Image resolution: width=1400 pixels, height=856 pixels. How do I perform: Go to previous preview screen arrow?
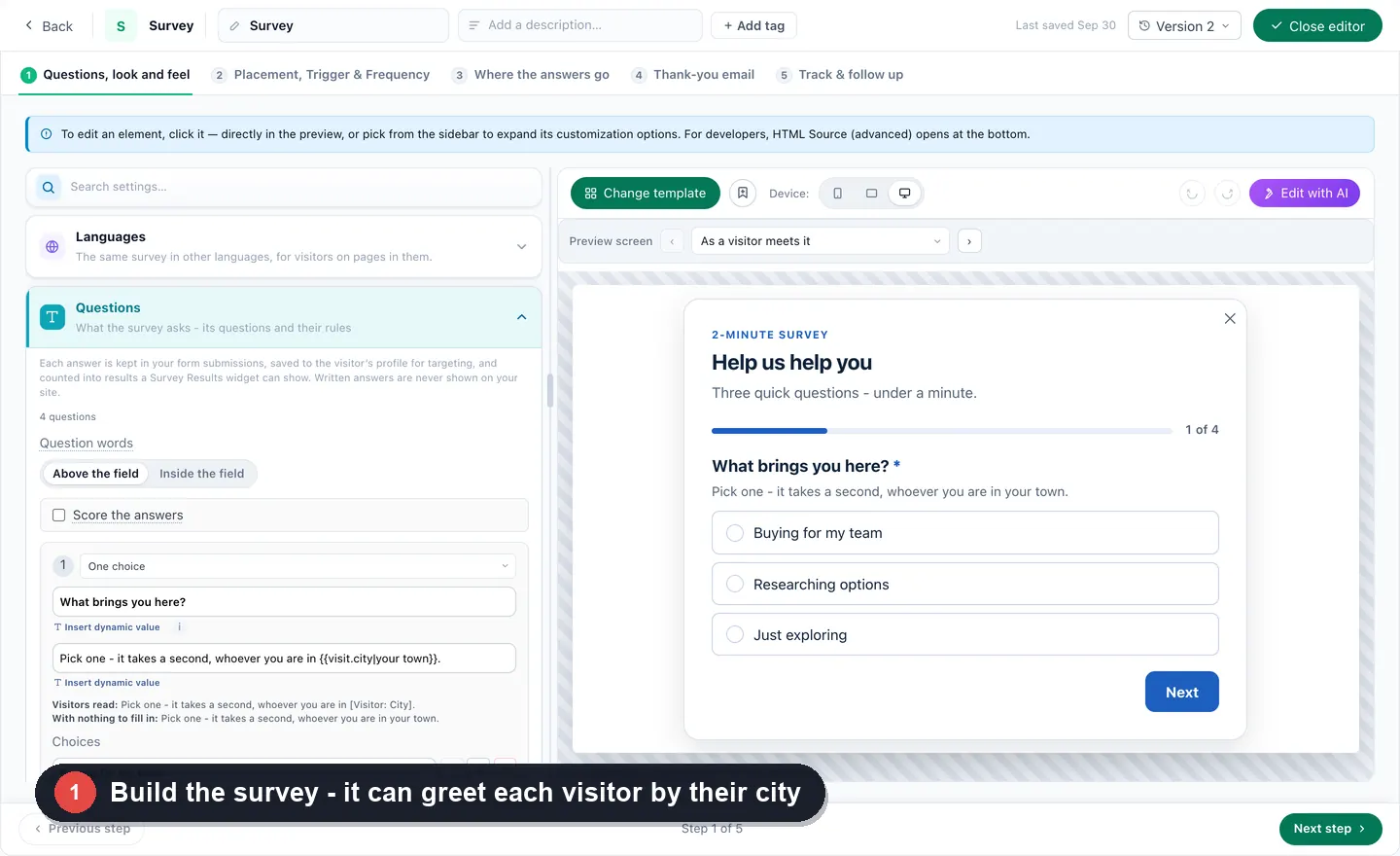[x=672, y=241]
